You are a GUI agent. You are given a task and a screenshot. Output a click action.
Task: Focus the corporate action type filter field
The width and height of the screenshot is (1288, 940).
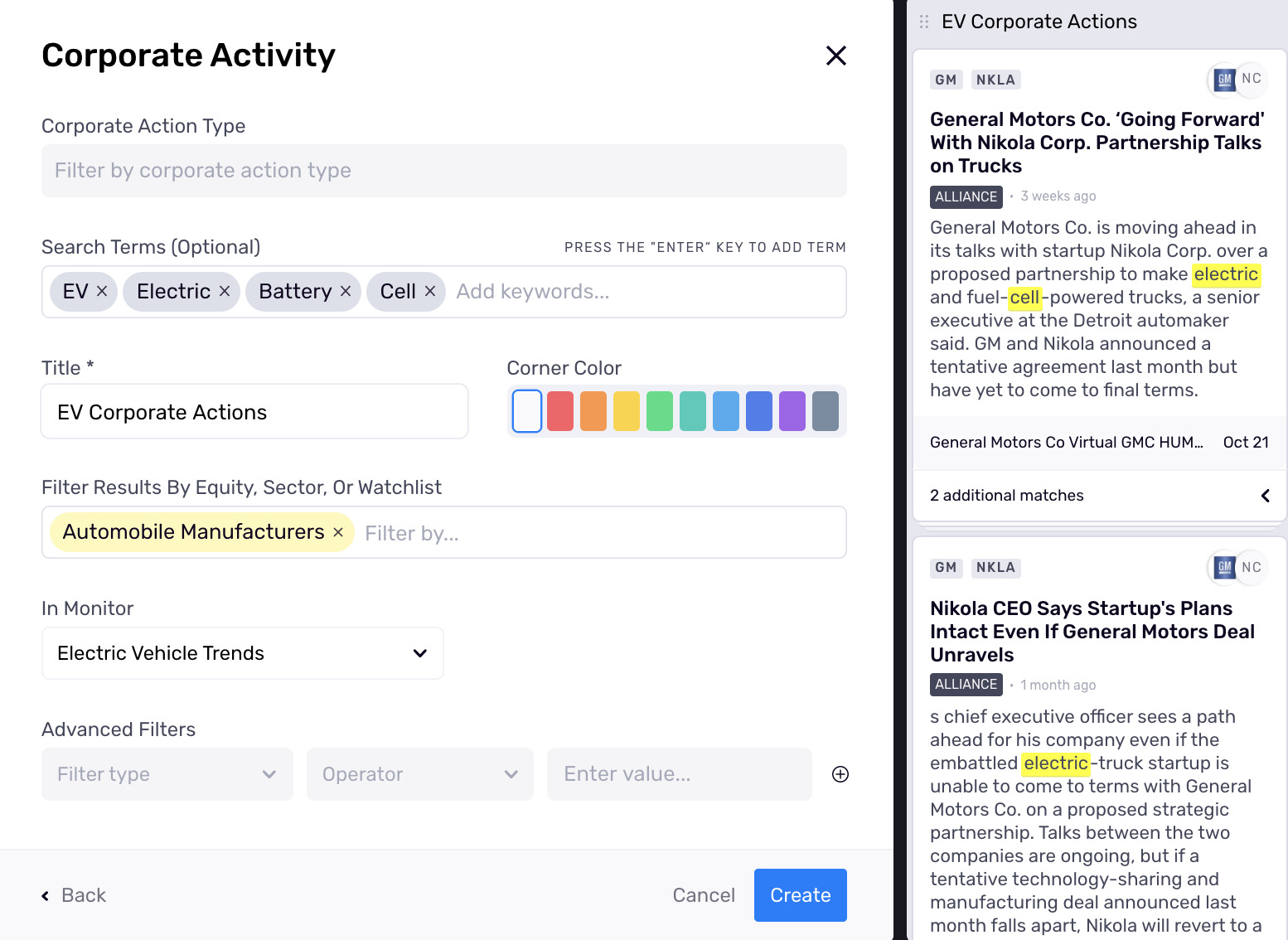pyautogui.click(x=444, y=171)
